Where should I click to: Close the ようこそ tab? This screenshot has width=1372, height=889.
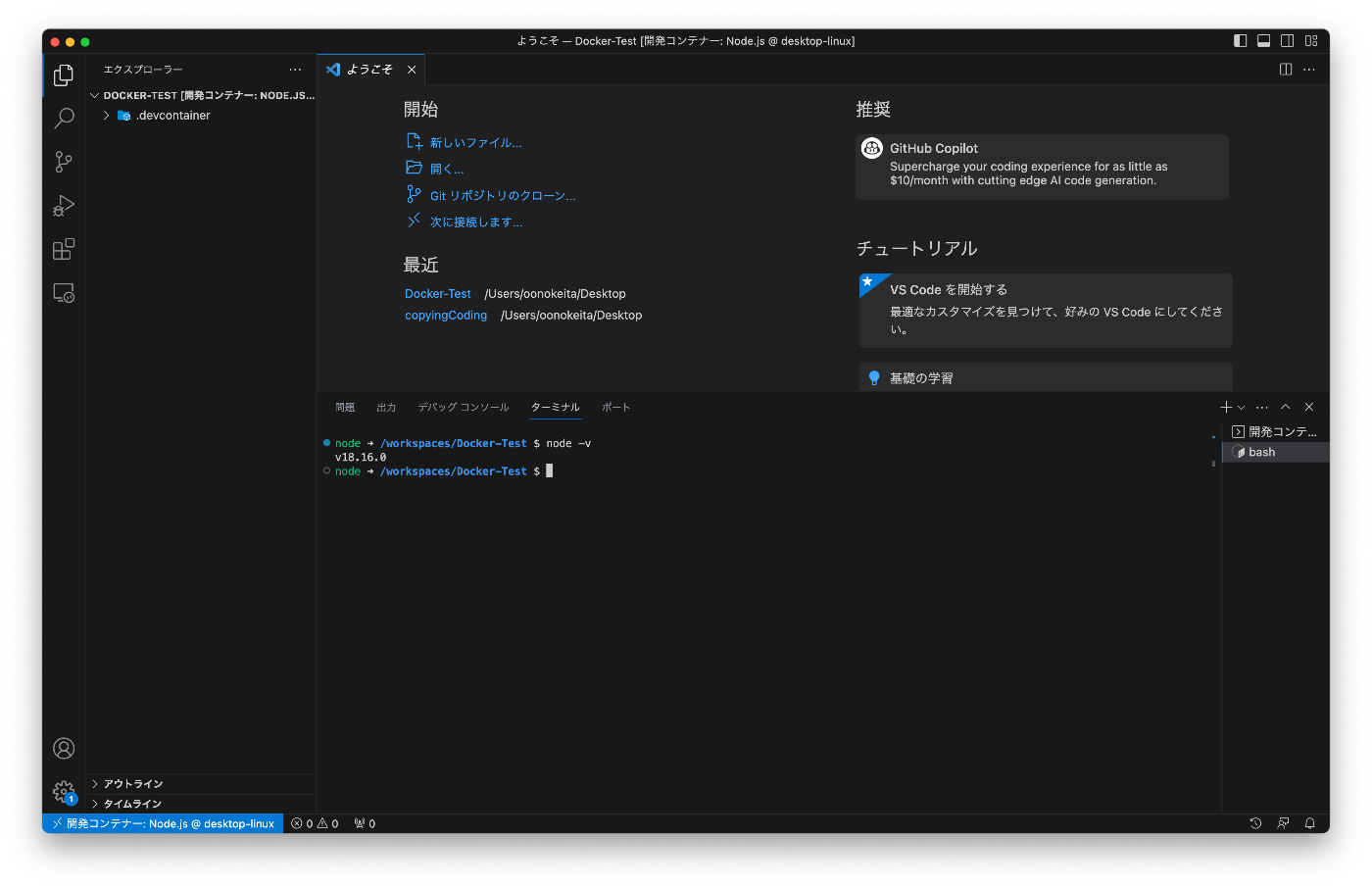(x=412, y=70)
